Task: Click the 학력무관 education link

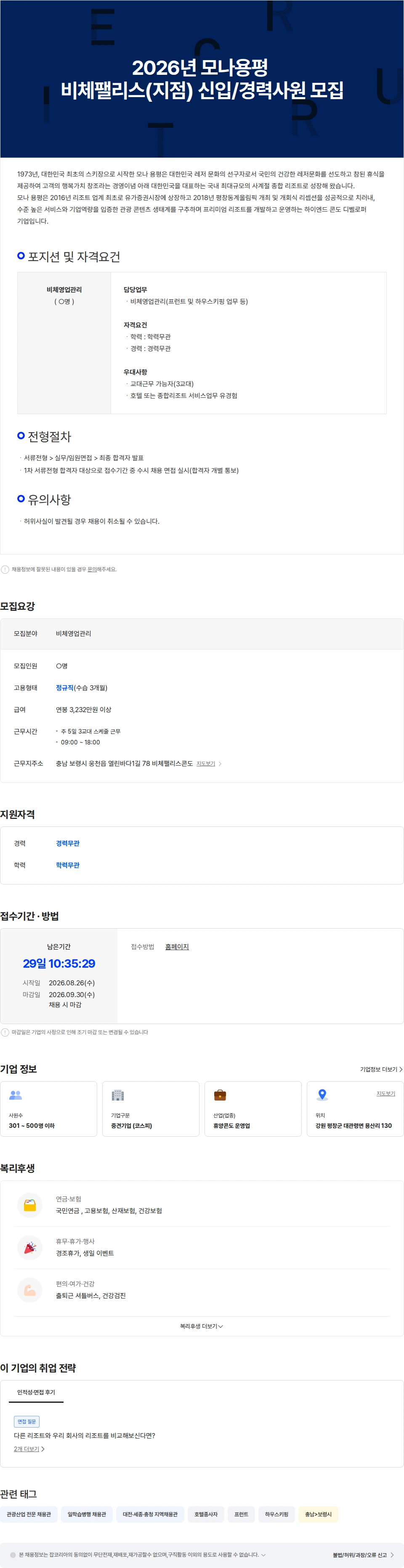Action: pyautogui.click(x=68, y=865)
